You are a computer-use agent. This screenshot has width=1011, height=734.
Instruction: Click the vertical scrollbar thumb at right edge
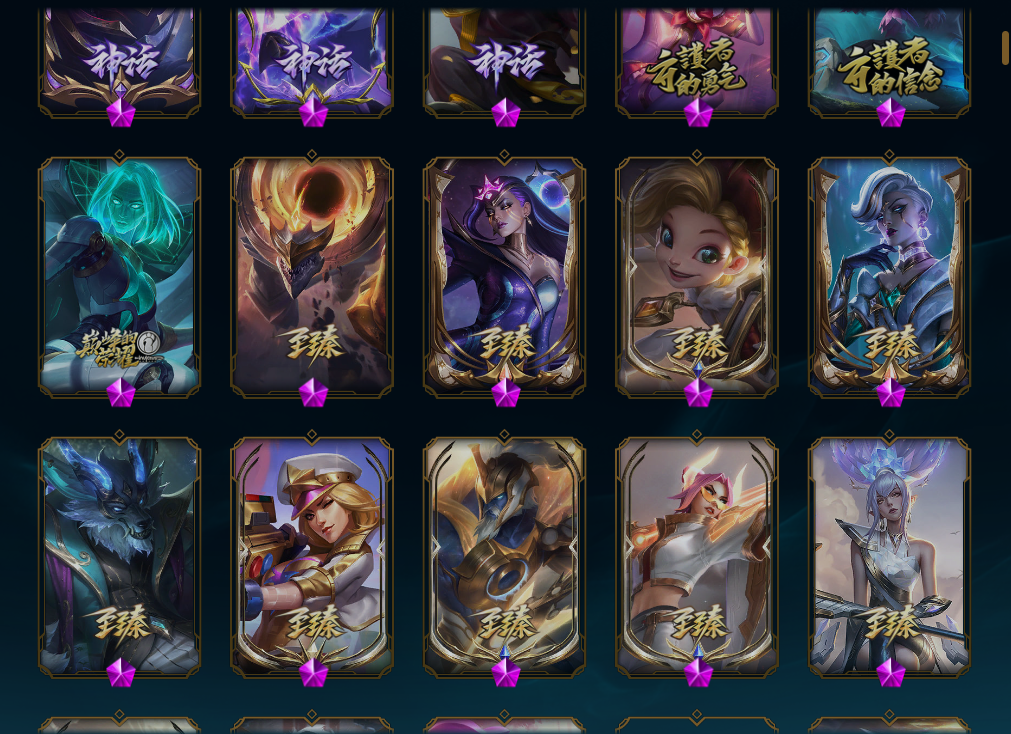tap(1005, 48)
